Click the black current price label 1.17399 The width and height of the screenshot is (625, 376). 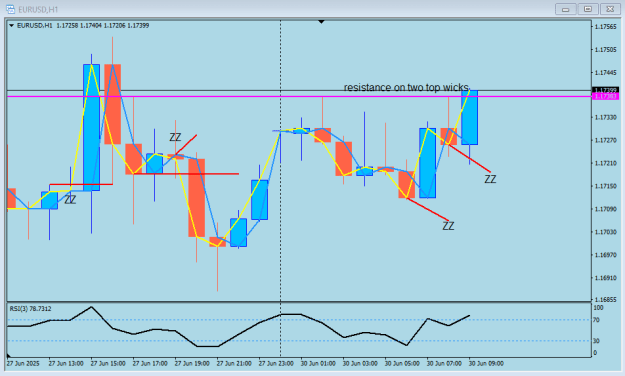(605, 90)
